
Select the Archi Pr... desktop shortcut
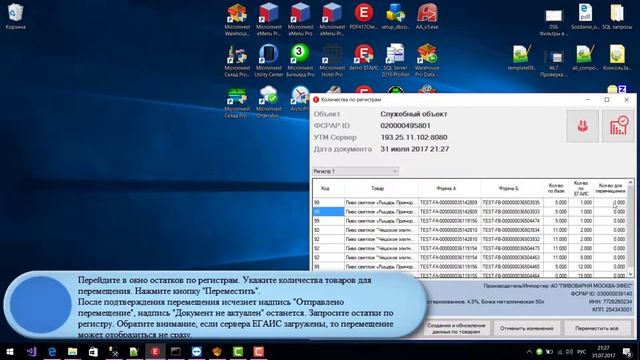[300, 99]
